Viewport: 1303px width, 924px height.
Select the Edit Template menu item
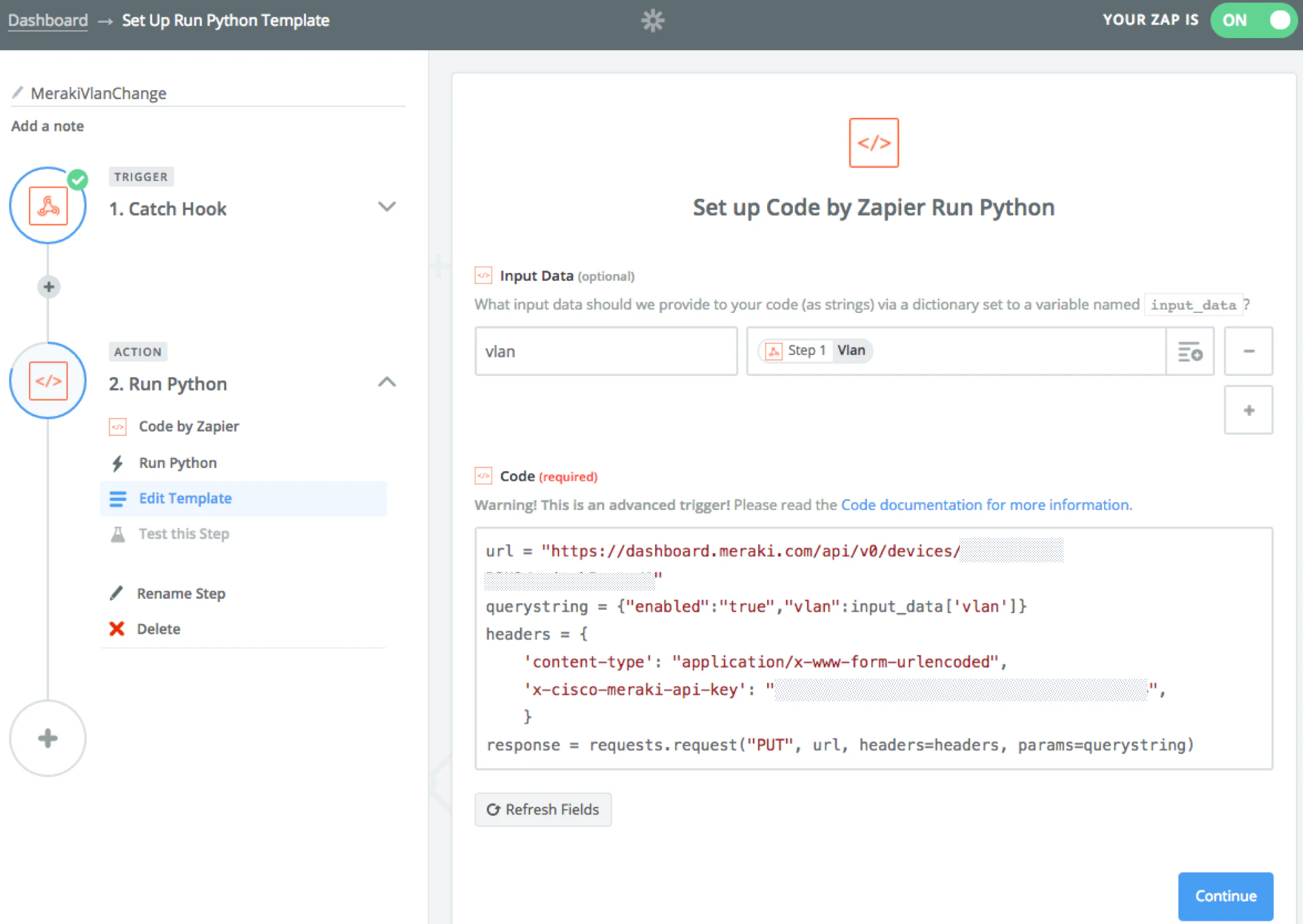[x=243, y=499]
